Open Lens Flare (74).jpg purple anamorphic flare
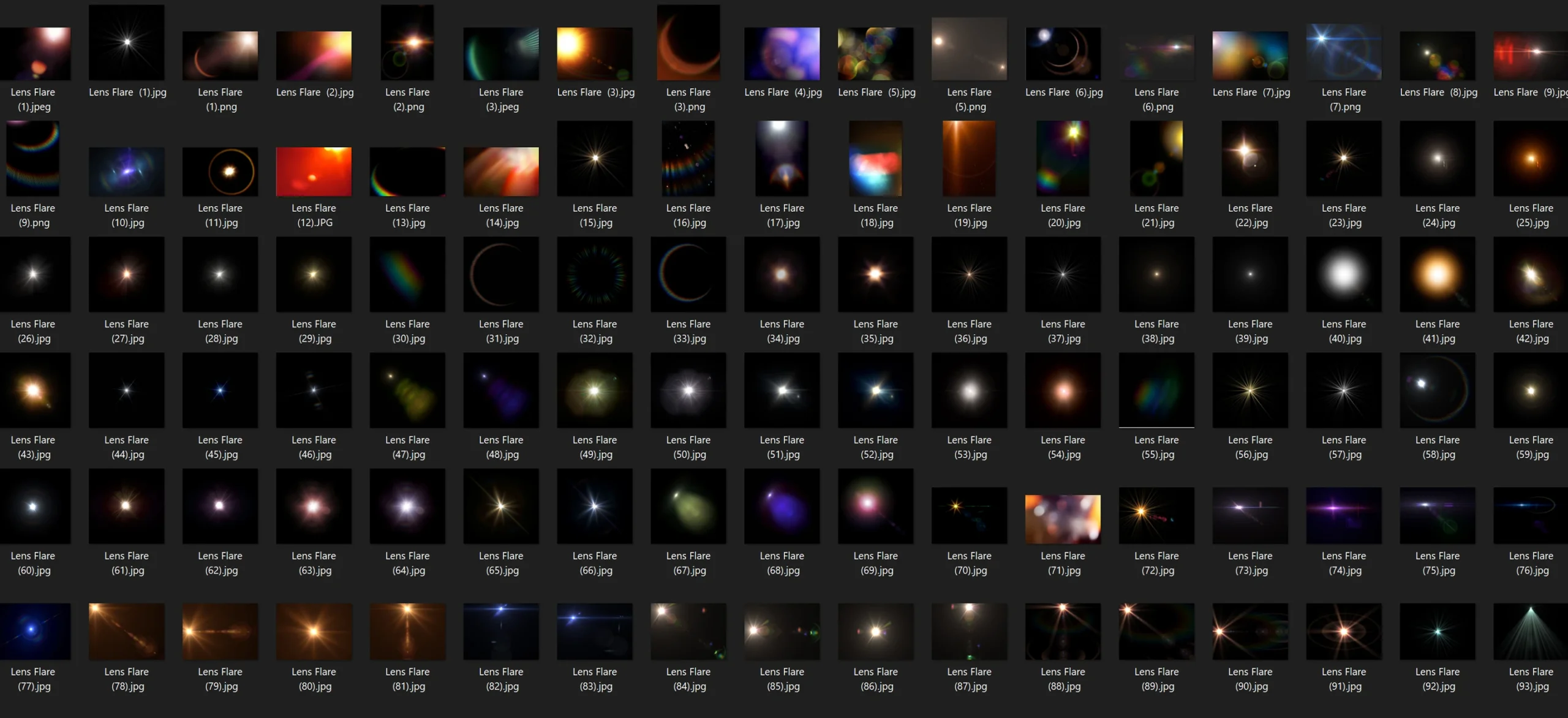Screen dimensions: 1568x718 [x=1343, y=515]
